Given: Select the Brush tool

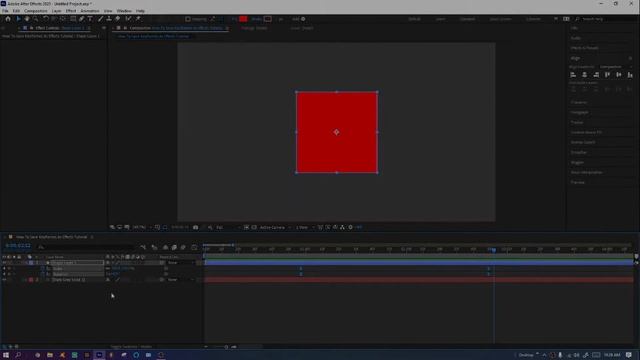Looking at the screenshot, I should 100,19.
